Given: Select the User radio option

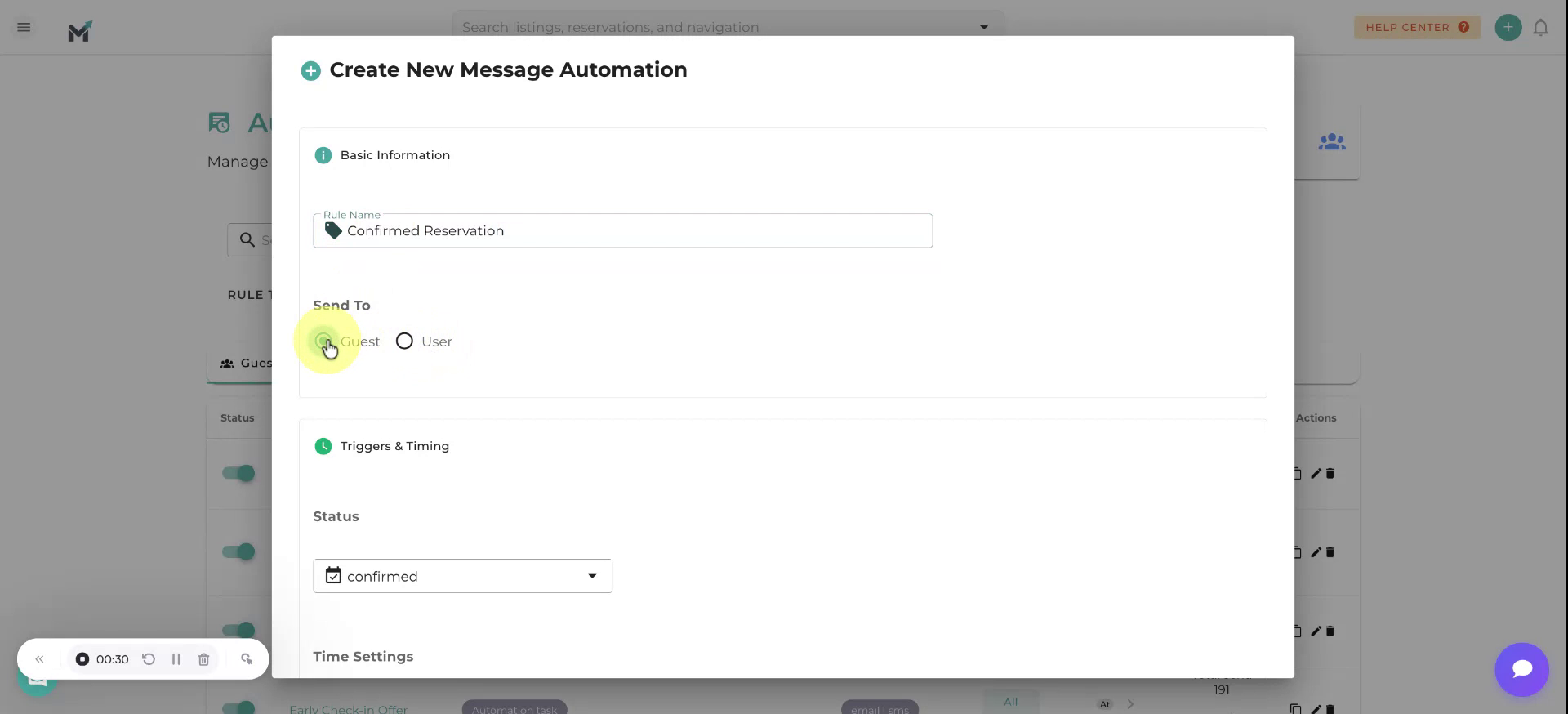Looking at the screenshot, I should click(x=404, y=341).
